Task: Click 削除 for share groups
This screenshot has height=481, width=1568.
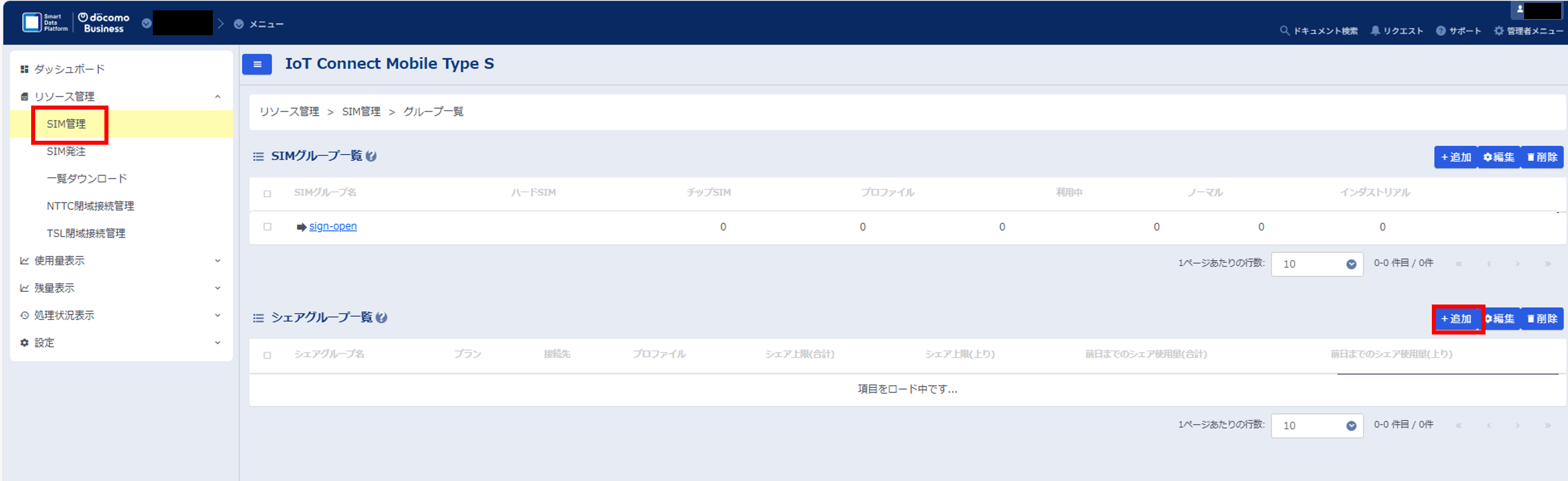Action: [x=1542, y=318]
